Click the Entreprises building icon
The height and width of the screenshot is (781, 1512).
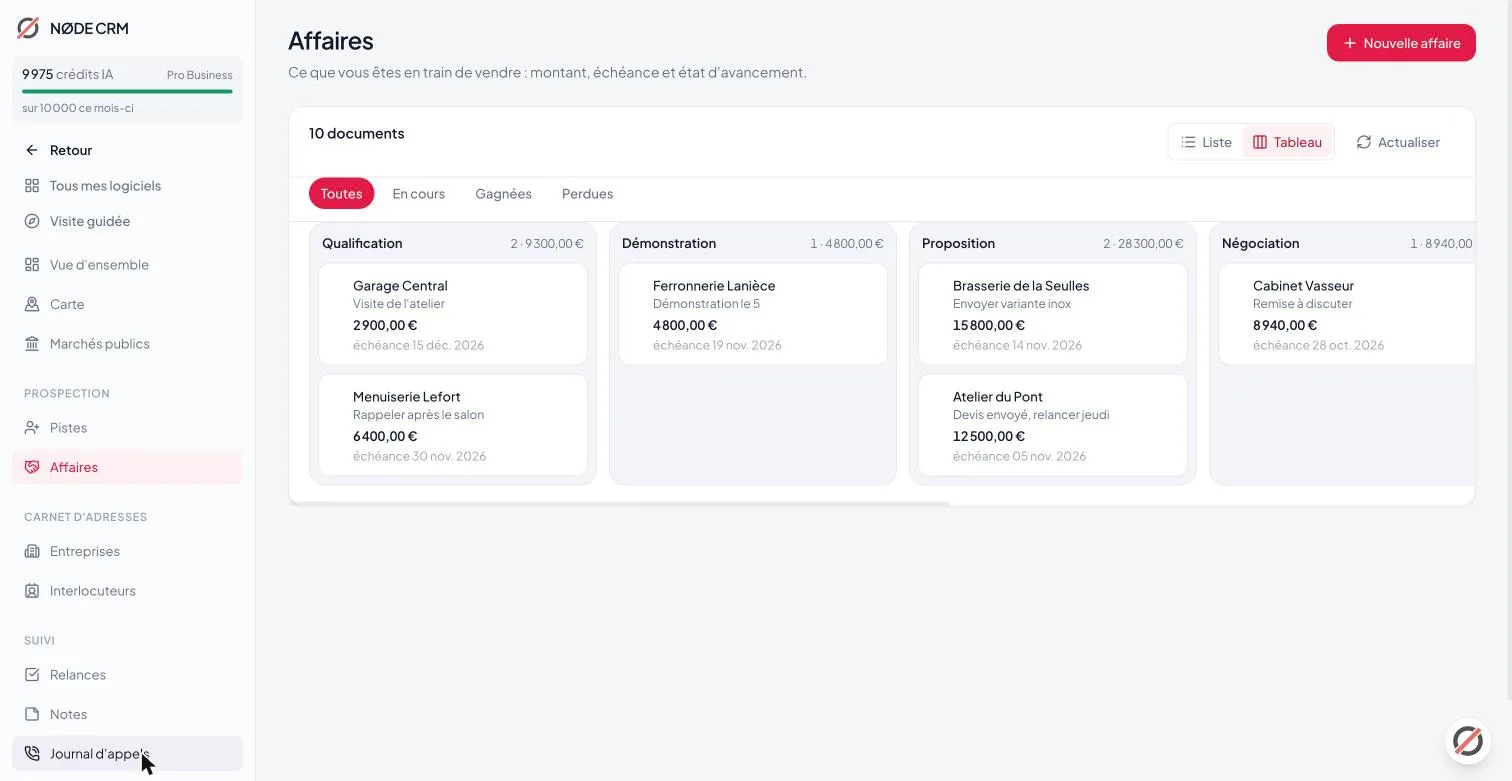pyautogui.click(x=32, y=551)
